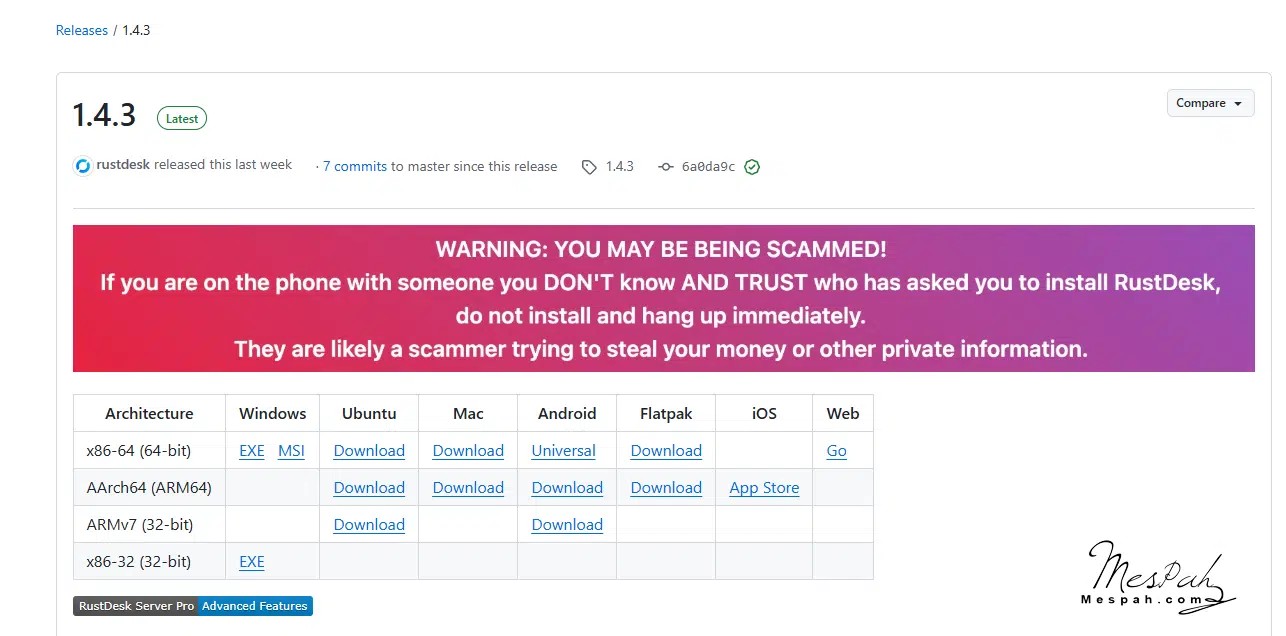Click the tag icon beside 1.4.3
The height and width of the screenshot is (636, 1286).
coord(589,167)
